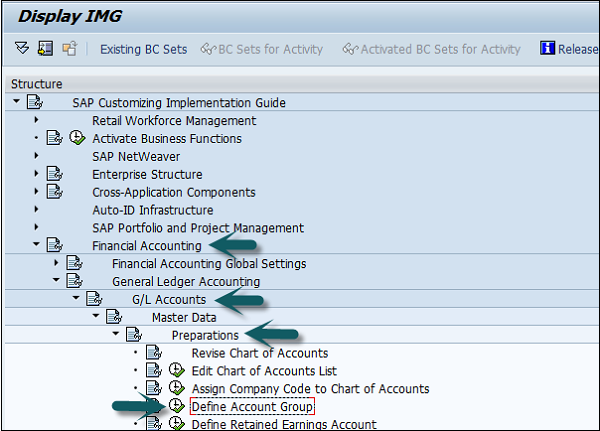Screen dimensions: 600x431
Task: Click Activated BC Sets for Activity
Action: tap(431, 49)
